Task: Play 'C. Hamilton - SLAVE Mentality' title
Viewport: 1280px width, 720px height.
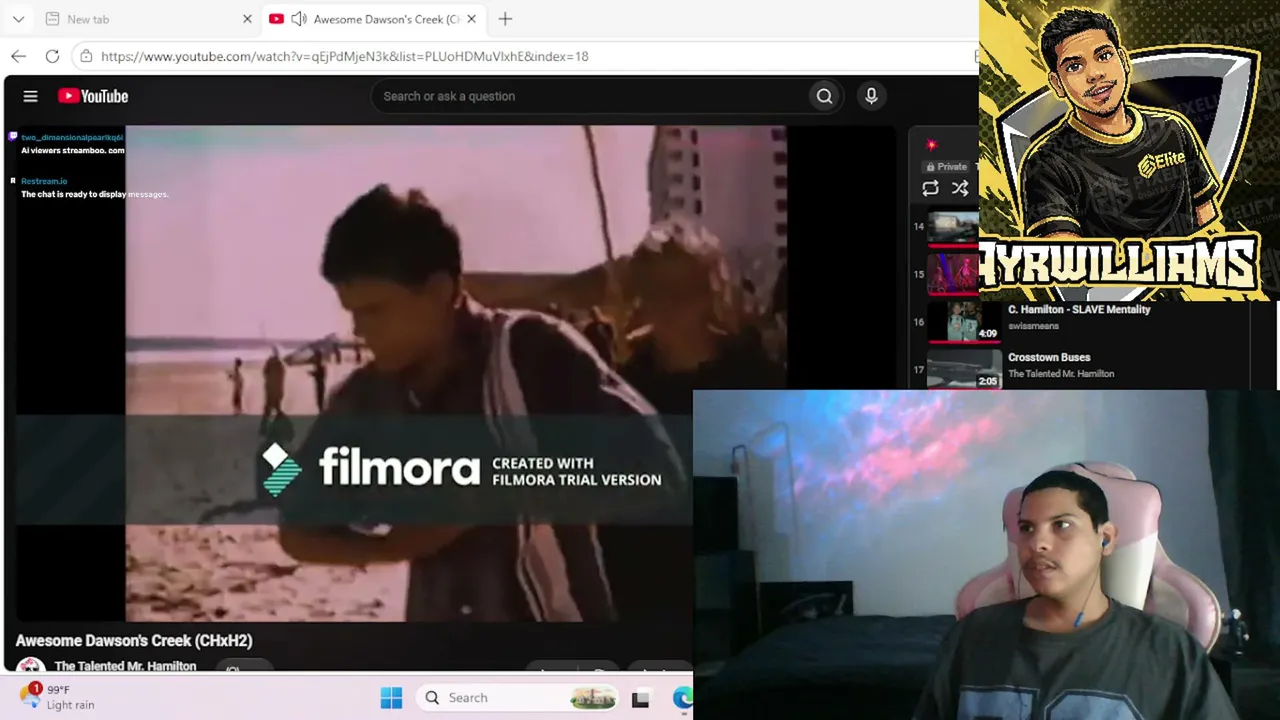Action: [1079, 310]
